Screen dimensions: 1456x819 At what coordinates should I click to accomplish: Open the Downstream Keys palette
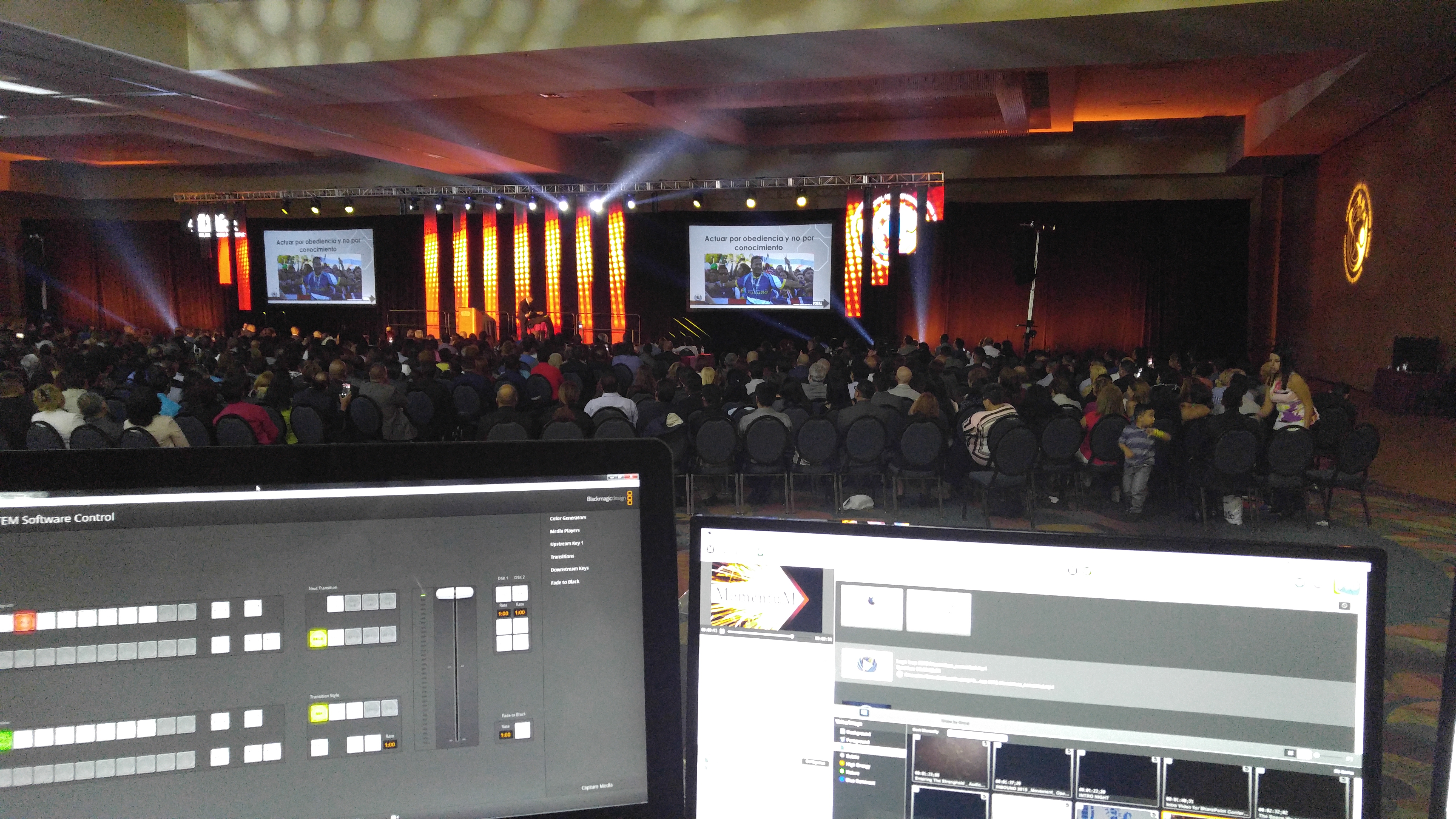[x=569, y=569]
